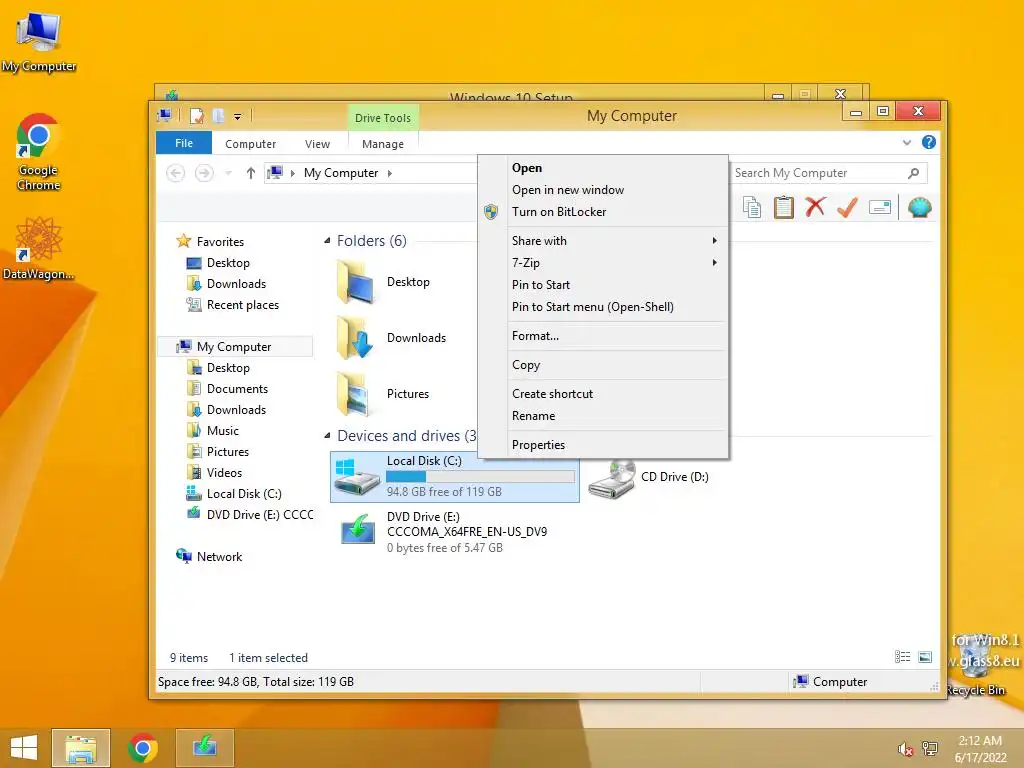This screenshot has height=768, width=1024.
Task: Open My Computer desktop icon
Action: (x=38, y=40)
